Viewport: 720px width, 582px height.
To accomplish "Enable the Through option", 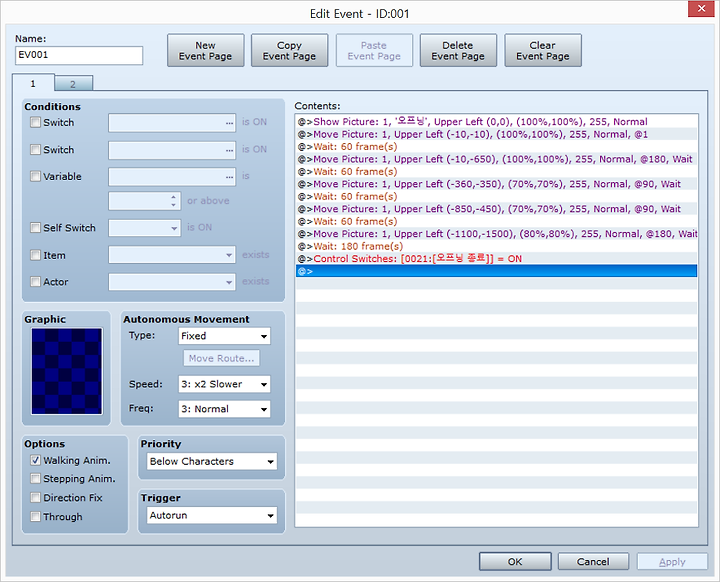I will [x=35, y=516].
